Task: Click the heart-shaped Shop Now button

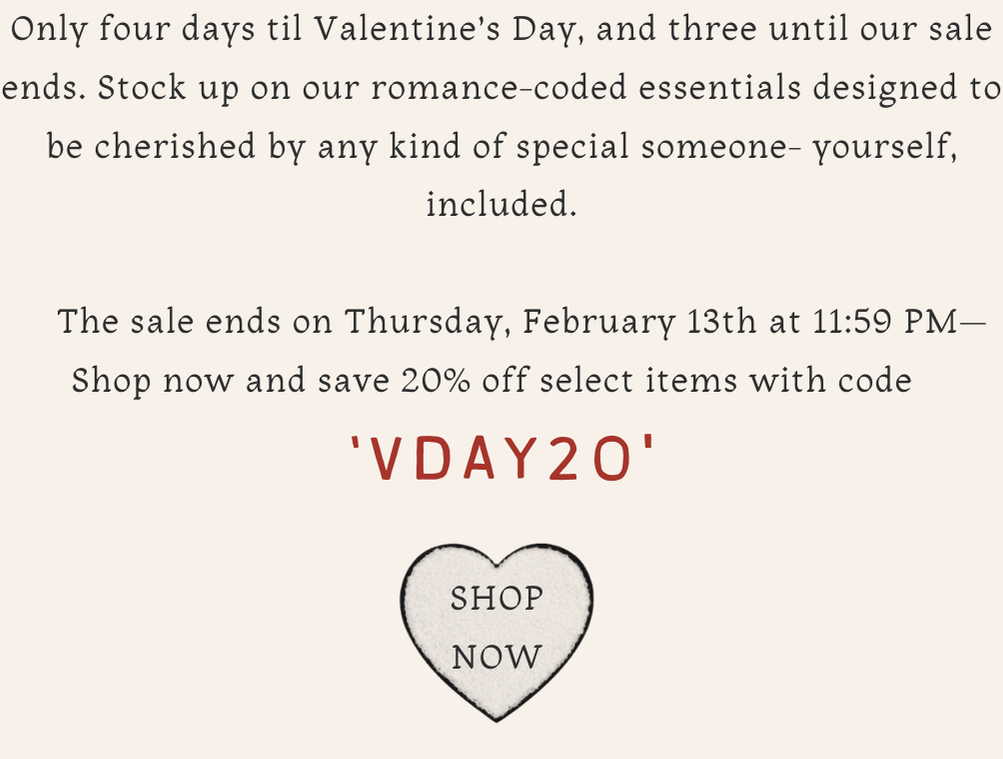Action: tap(496, 632)
